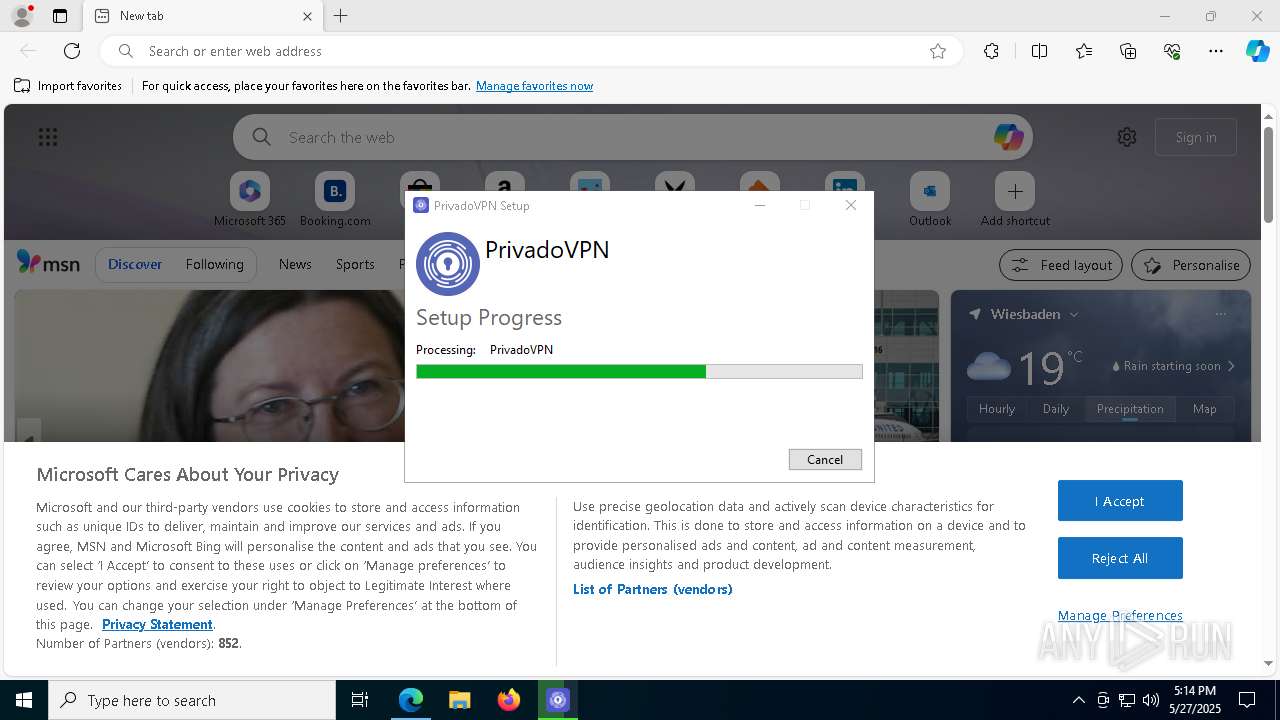Click Rain starting soon alert
This screenshot has width=1280, height=720.
pyautogui.click(x=1174, y=366)
